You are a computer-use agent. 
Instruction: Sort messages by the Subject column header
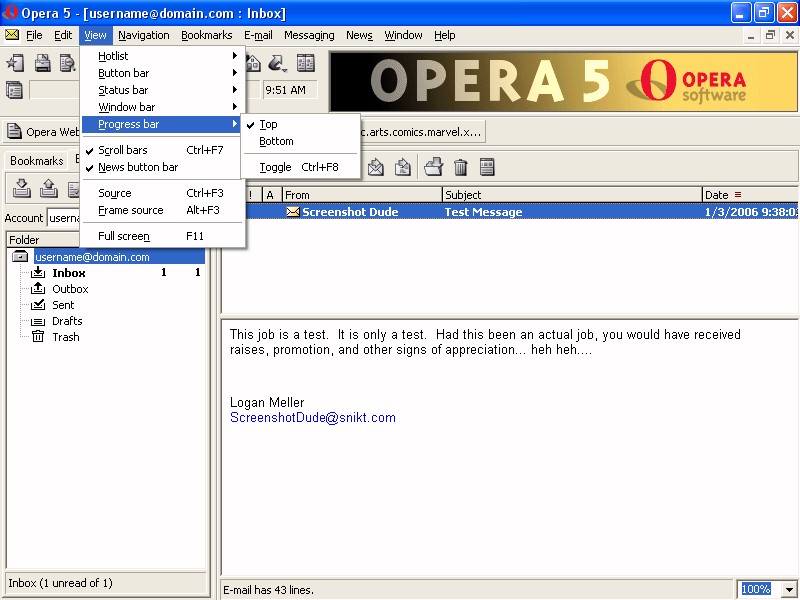pos(572,194)
